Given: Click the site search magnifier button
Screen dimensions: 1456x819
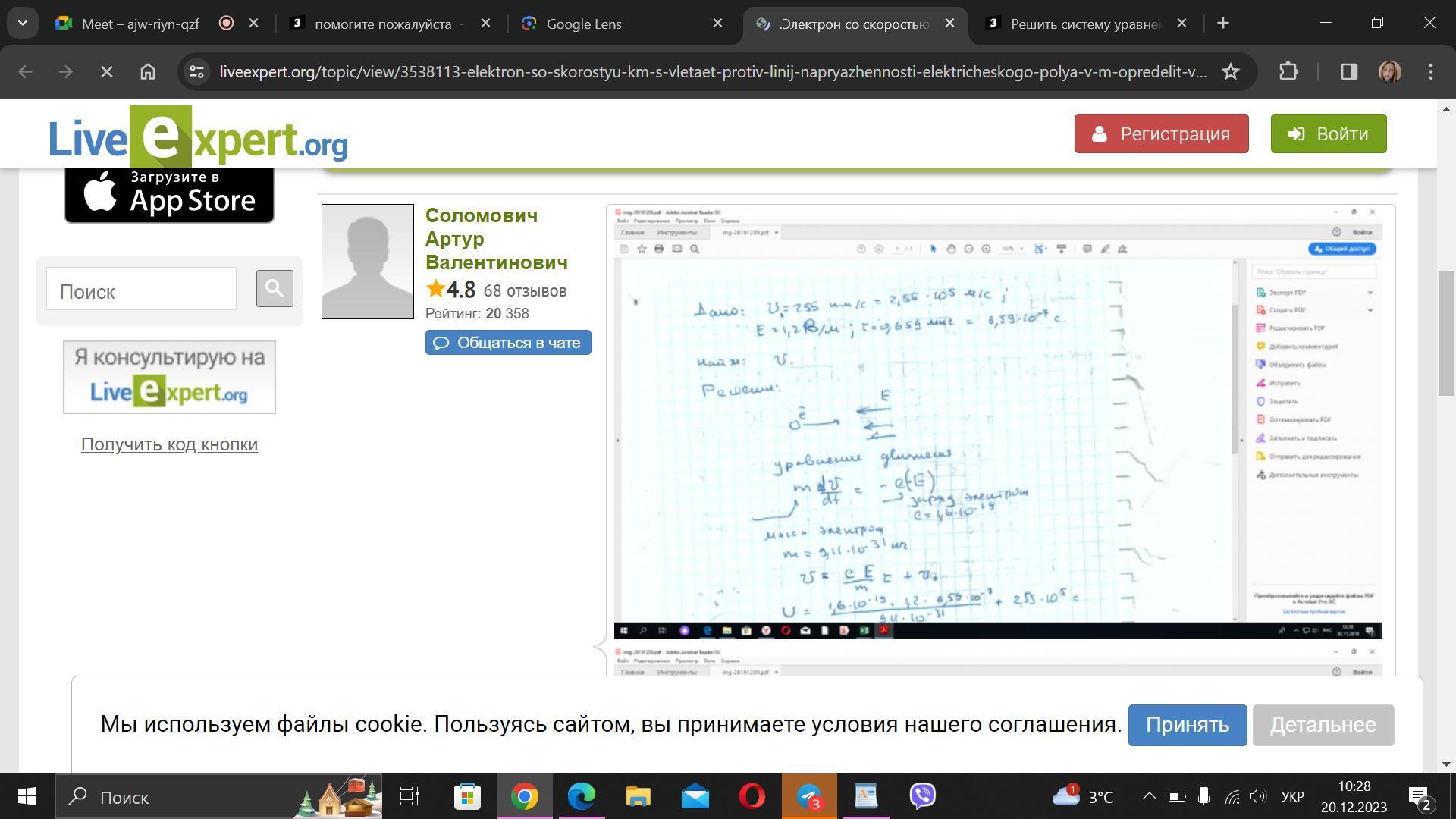Looking at the screenshot, I should pyautogui.click(x=275, y=289).
